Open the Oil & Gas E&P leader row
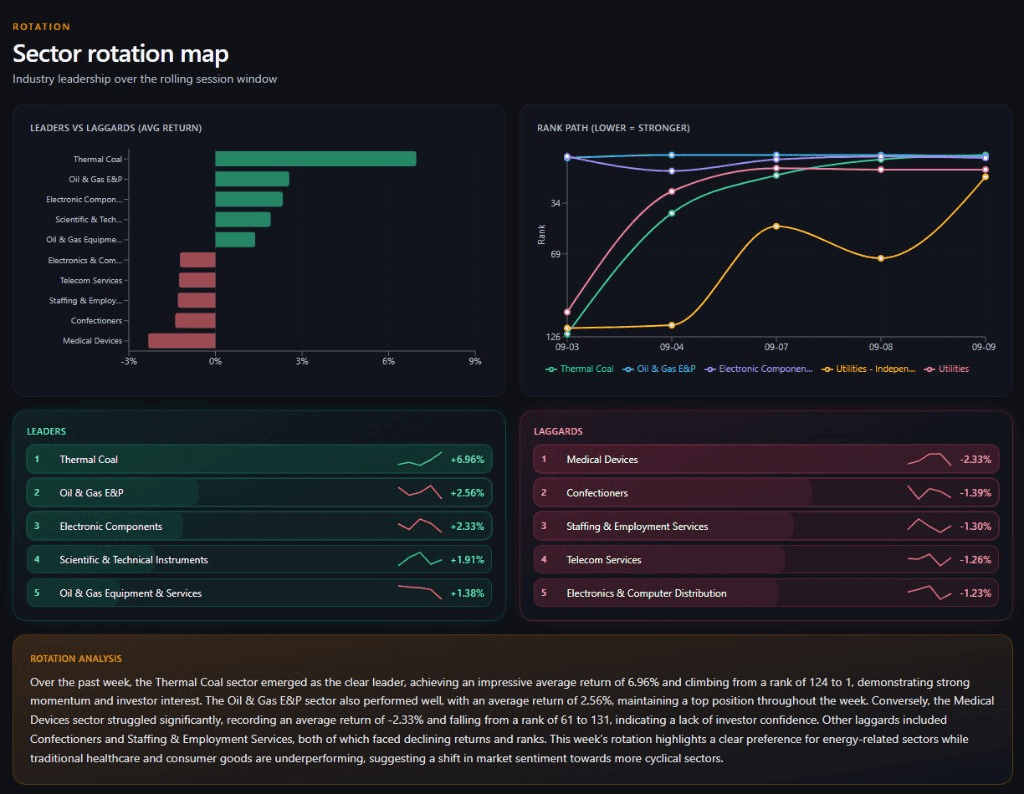1024x794 pixels. (x=259, y=492)
